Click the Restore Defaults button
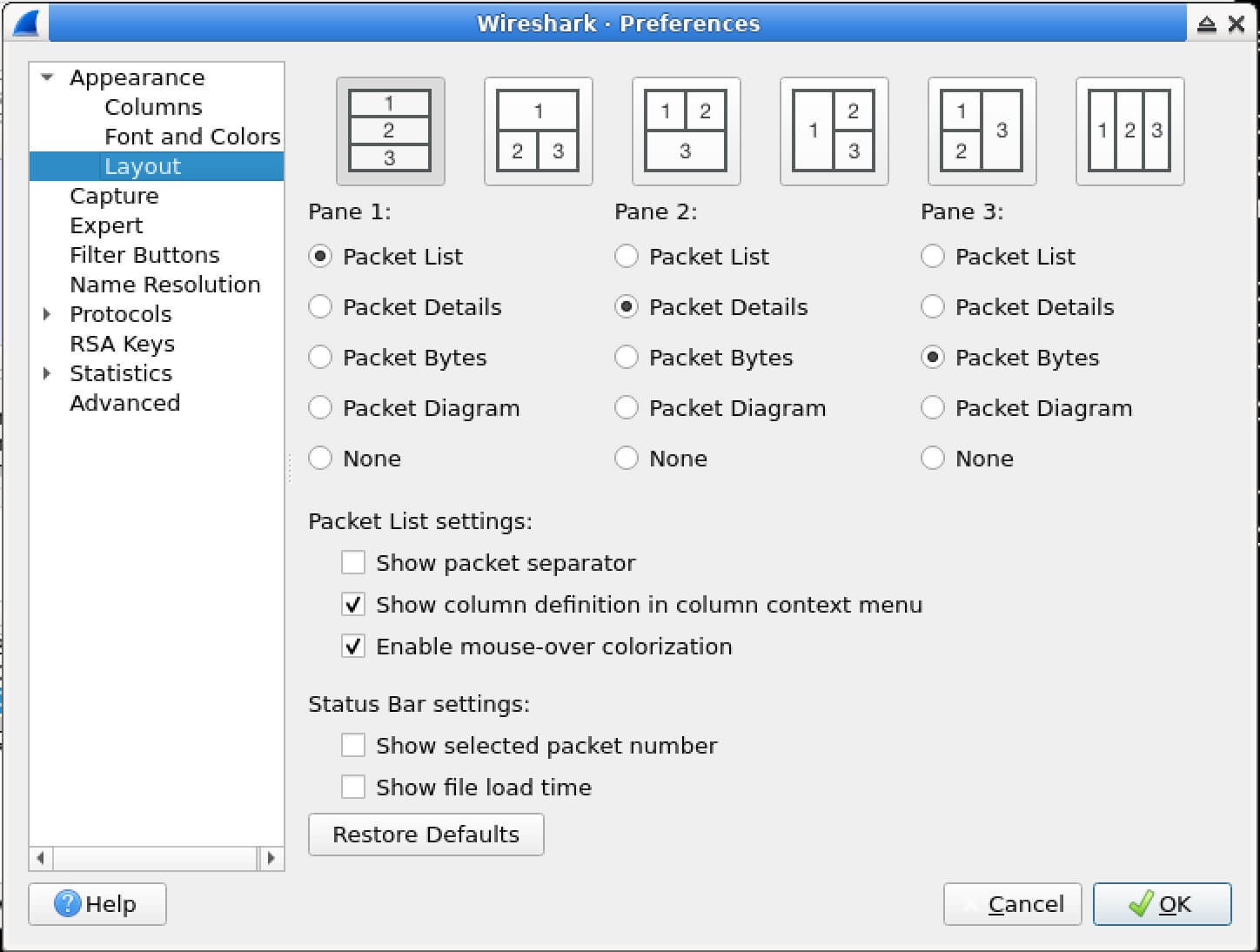Viewport: 1260px width, 952px height. [426, 835]
